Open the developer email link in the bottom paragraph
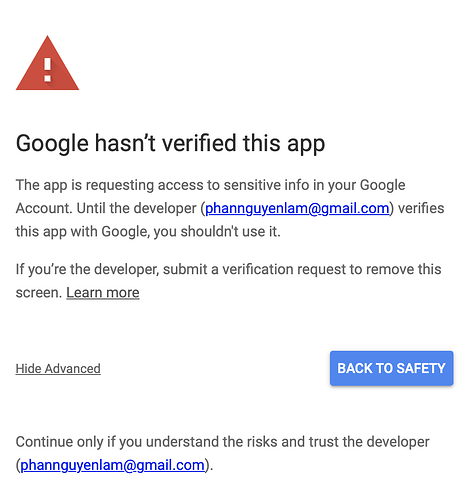 pos(112,465)
